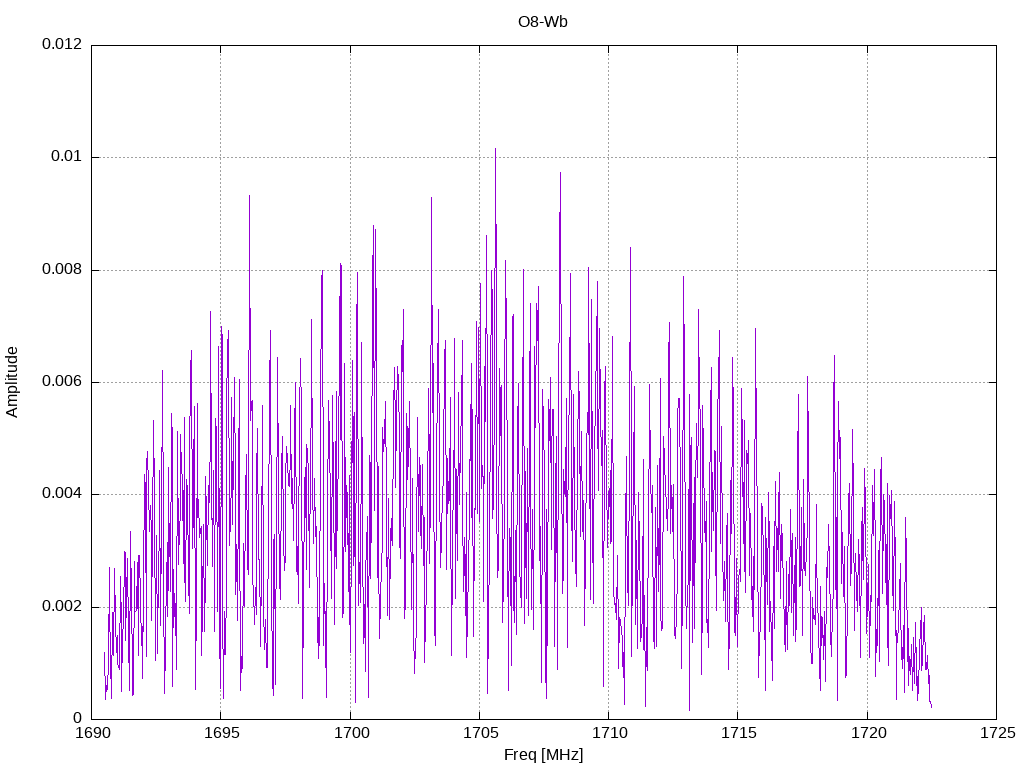Click the y-axis tick label 0.002
The image size is (1024, 768).
(x=62, y=606)
